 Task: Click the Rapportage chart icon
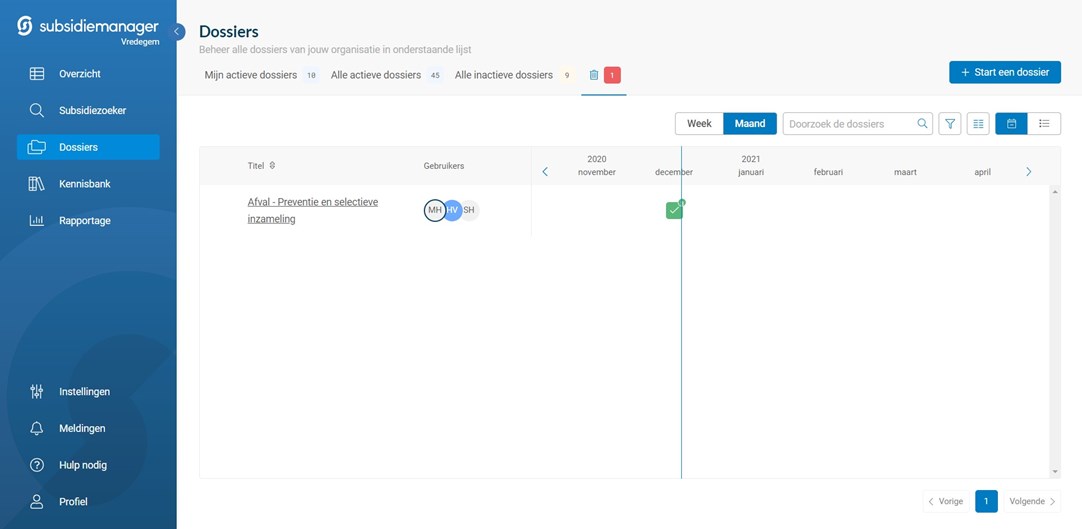click(x=37, y=221)
